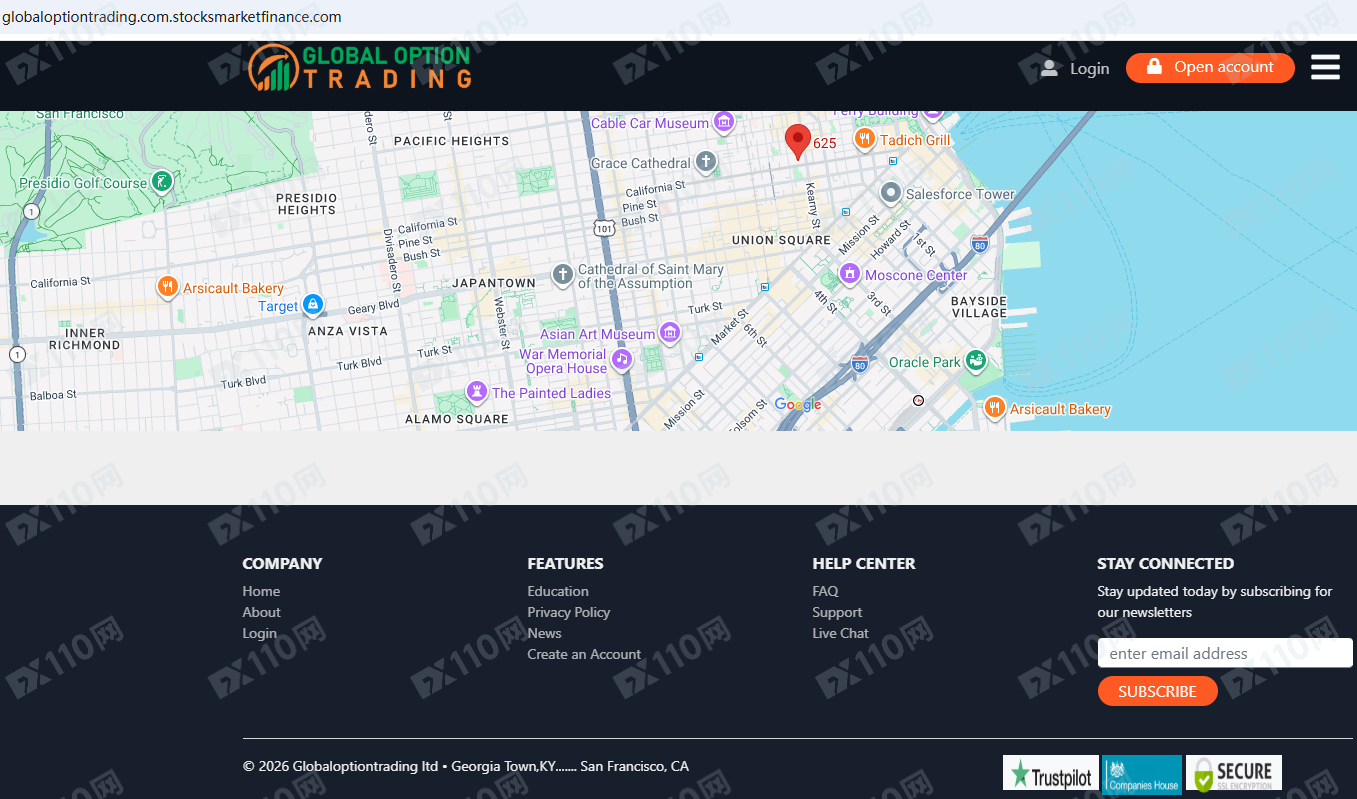1357x799 pixels.
Task: Open the About company link
Action: 261,612
